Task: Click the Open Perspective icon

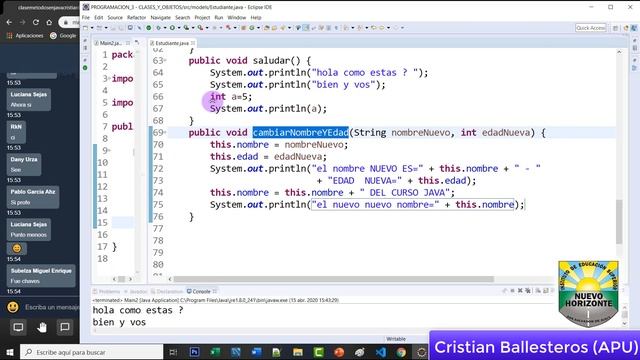Action: point(616,28)
